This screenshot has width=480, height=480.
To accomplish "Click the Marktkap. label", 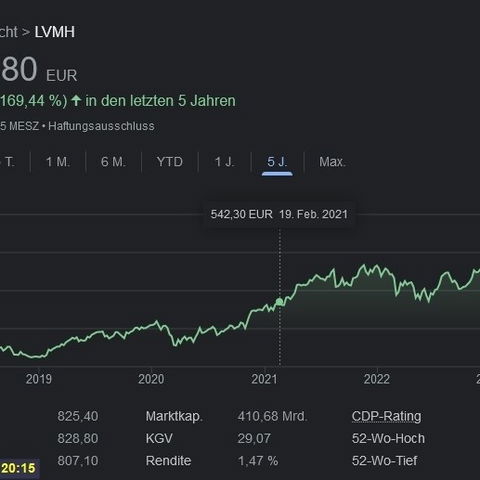I will click(174, 416).
